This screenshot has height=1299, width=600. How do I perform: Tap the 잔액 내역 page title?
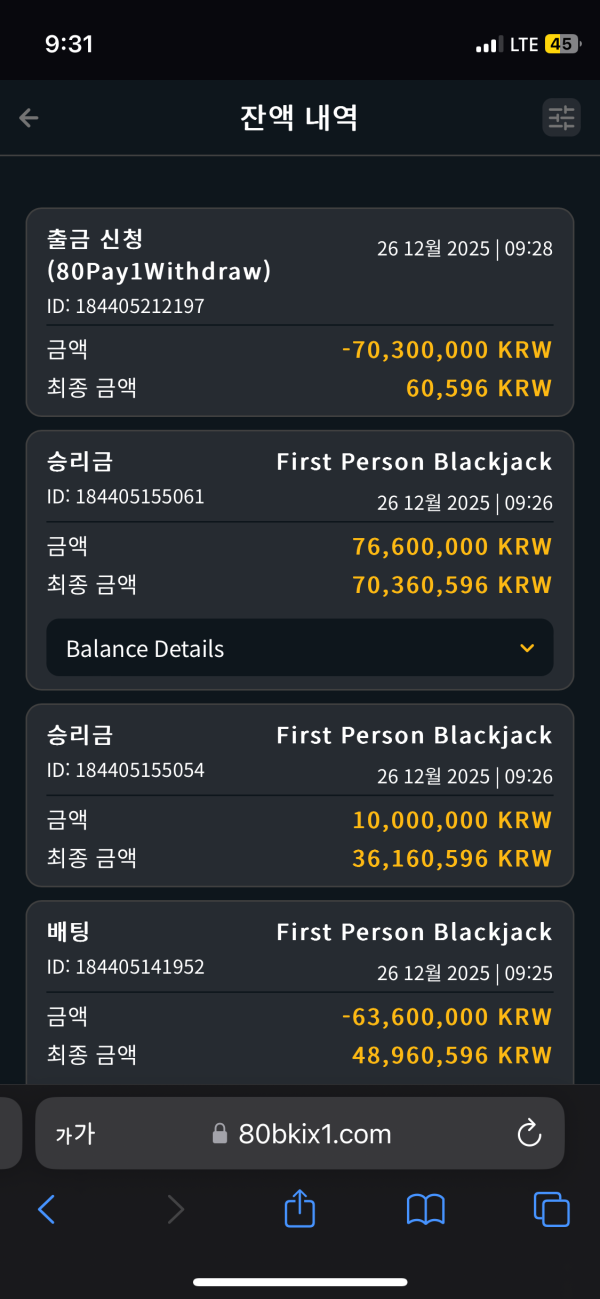299,118
